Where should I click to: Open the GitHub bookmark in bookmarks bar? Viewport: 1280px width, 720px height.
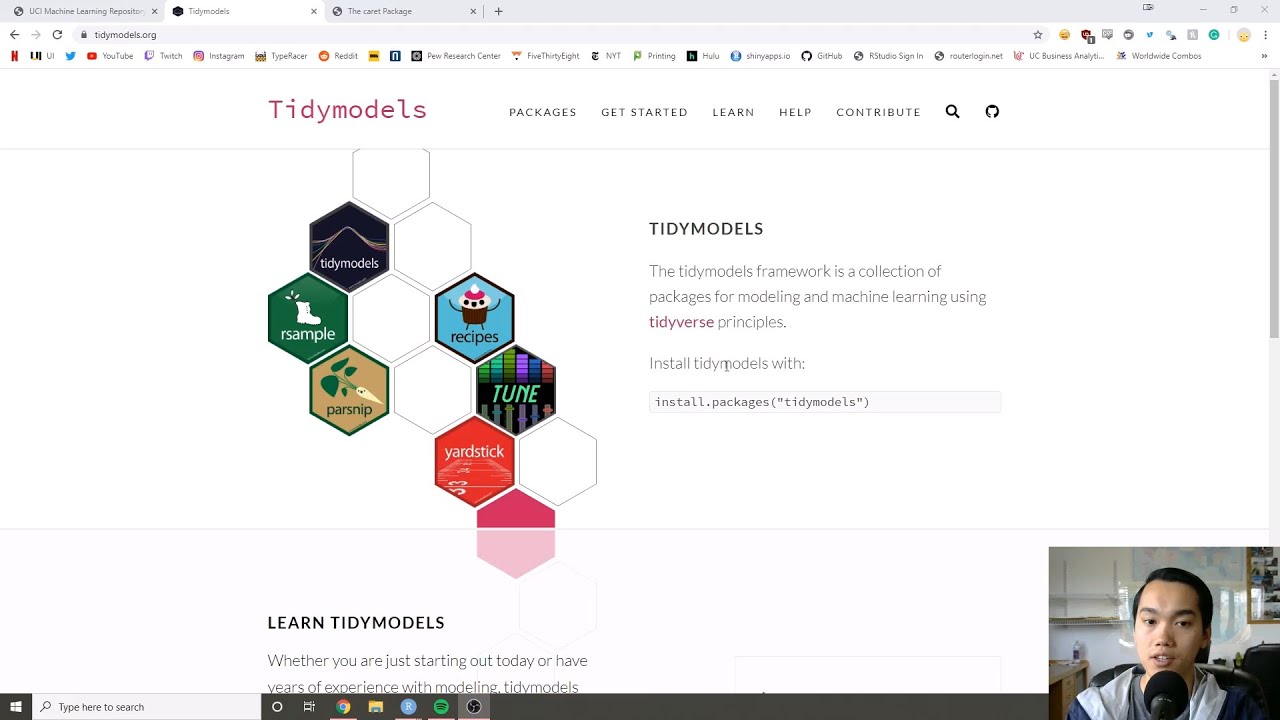(822, 56)
